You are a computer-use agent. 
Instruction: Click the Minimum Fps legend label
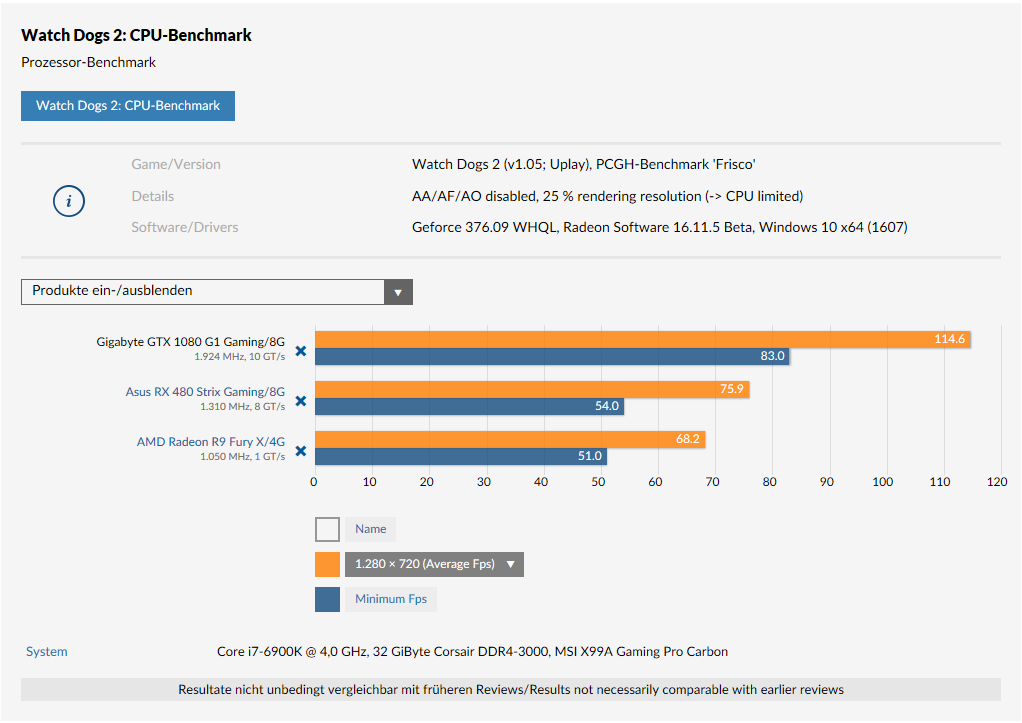tap(391, 599)
